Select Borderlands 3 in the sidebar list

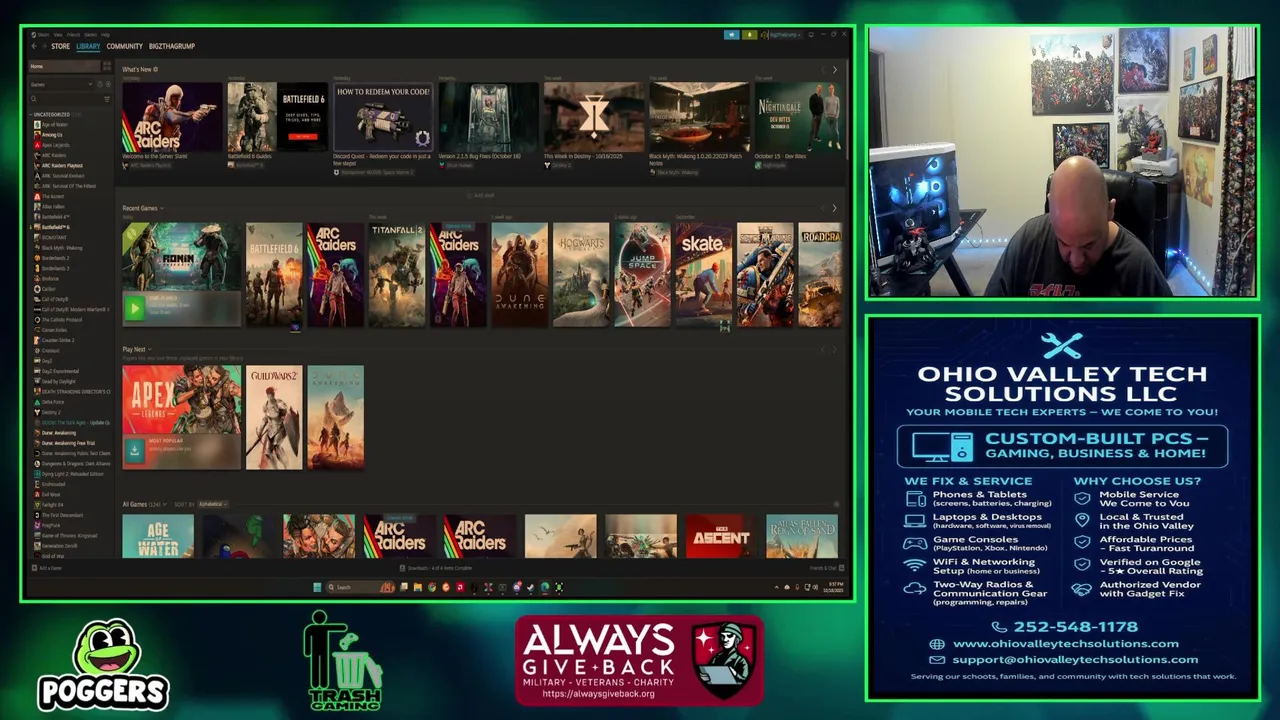pyautogui.click(x=54, y=268)
